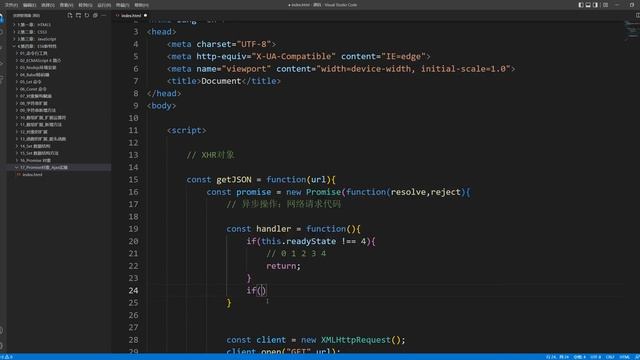
Task: Refresh the Explorer file tree
Action: [87, 16]
